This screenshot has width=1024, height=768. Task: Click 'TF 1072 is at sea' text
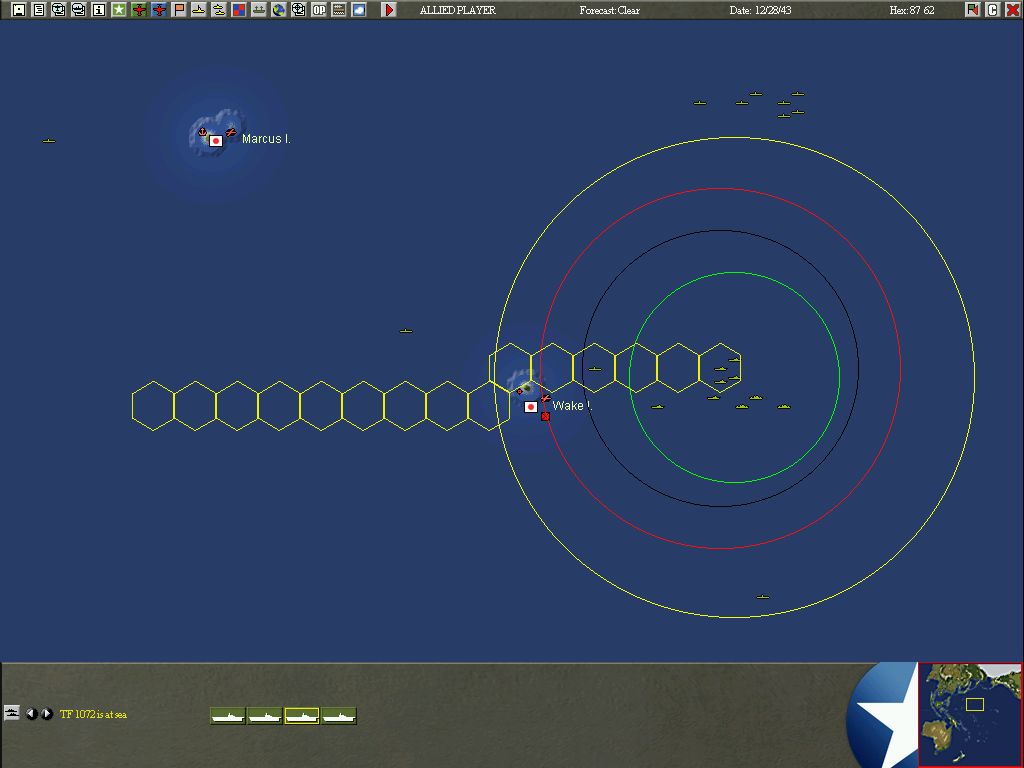pyautogui.click(x=93, y=714)
